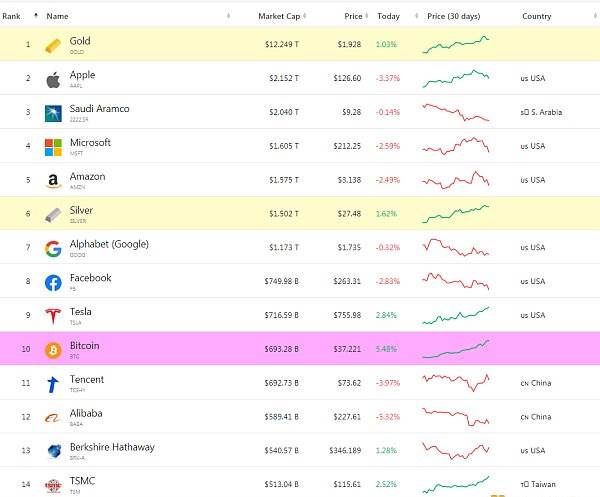
Task: Open the Facebook company link
Action: point(91,278)
